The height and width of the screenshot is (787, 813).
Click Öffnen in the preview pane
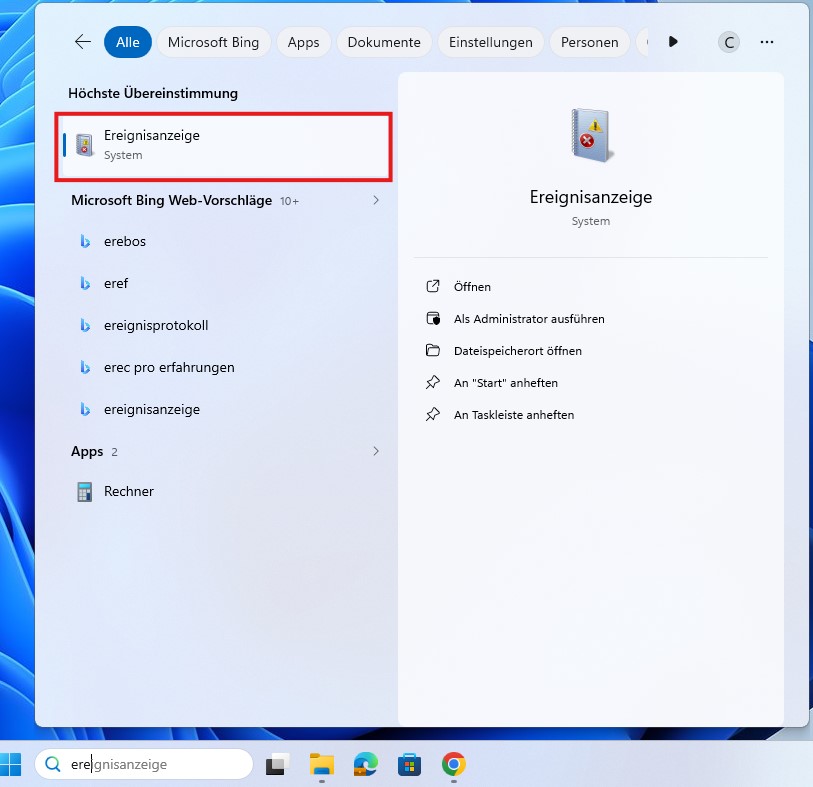point(472,287)
